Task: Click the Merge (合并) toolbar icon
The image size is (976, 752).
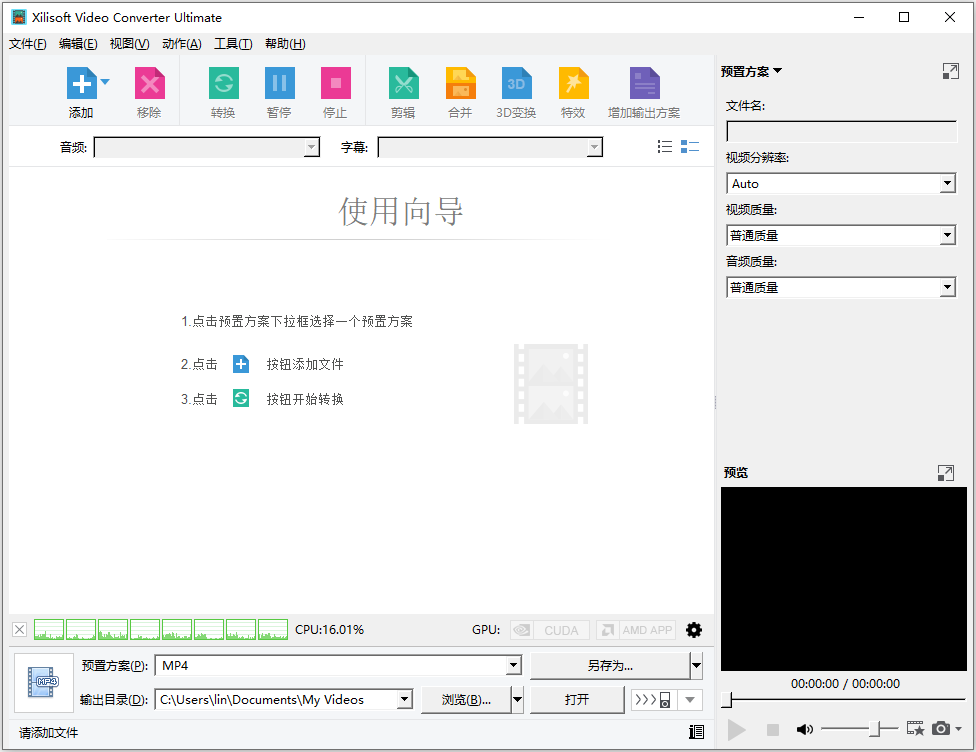Action: click(x=461, y=83)
